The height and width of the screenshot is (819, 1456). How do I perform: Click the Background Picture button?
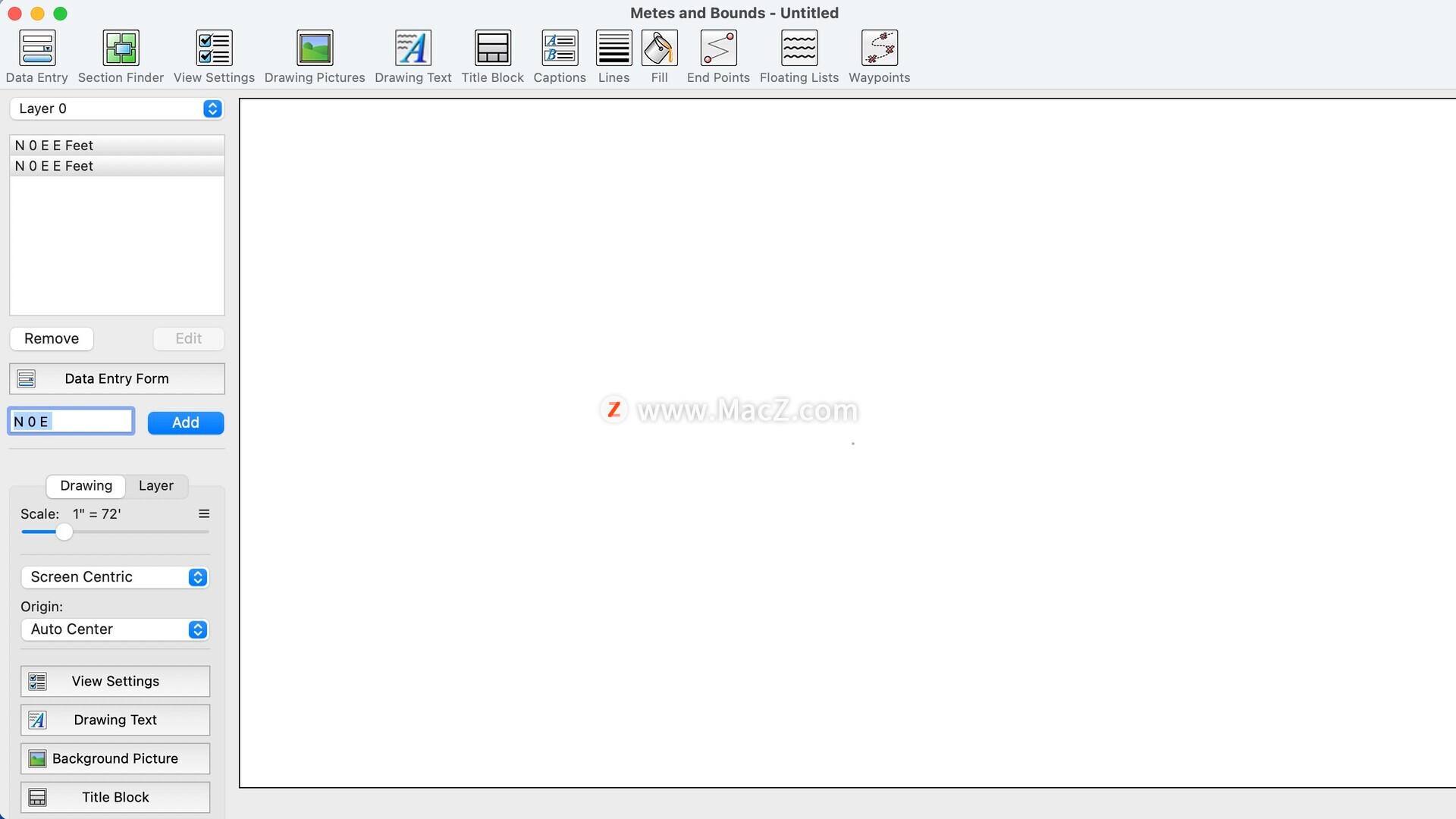[x=115, y=759]
